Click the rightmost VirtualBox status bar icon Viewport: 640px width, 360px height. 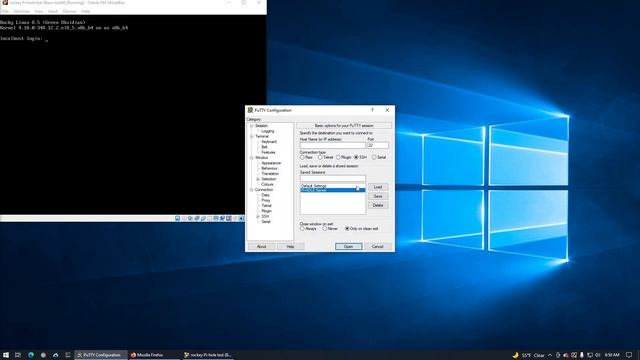pos(241,219)
